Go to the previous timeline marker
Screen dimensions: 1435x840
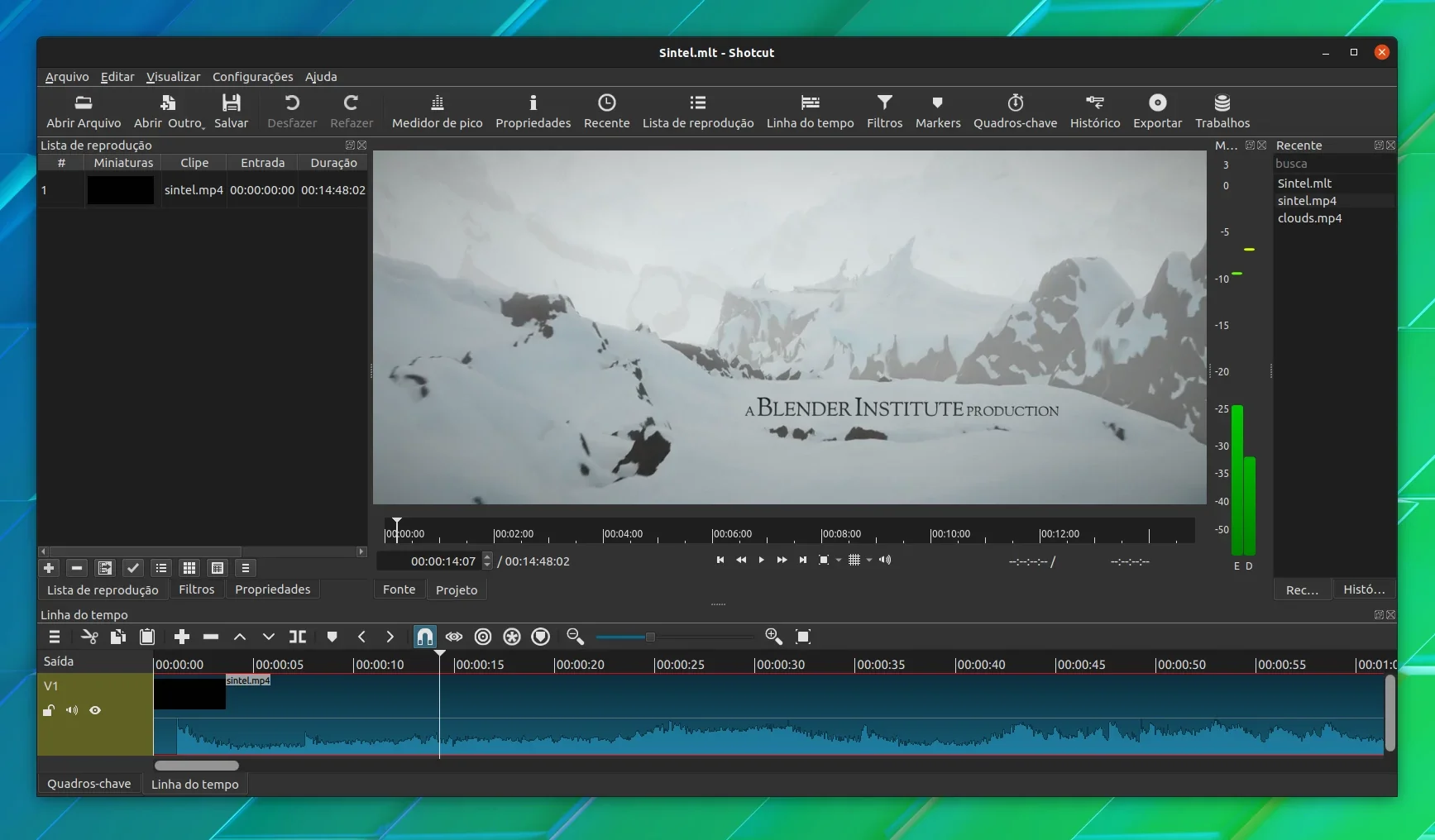coord(361,637)
